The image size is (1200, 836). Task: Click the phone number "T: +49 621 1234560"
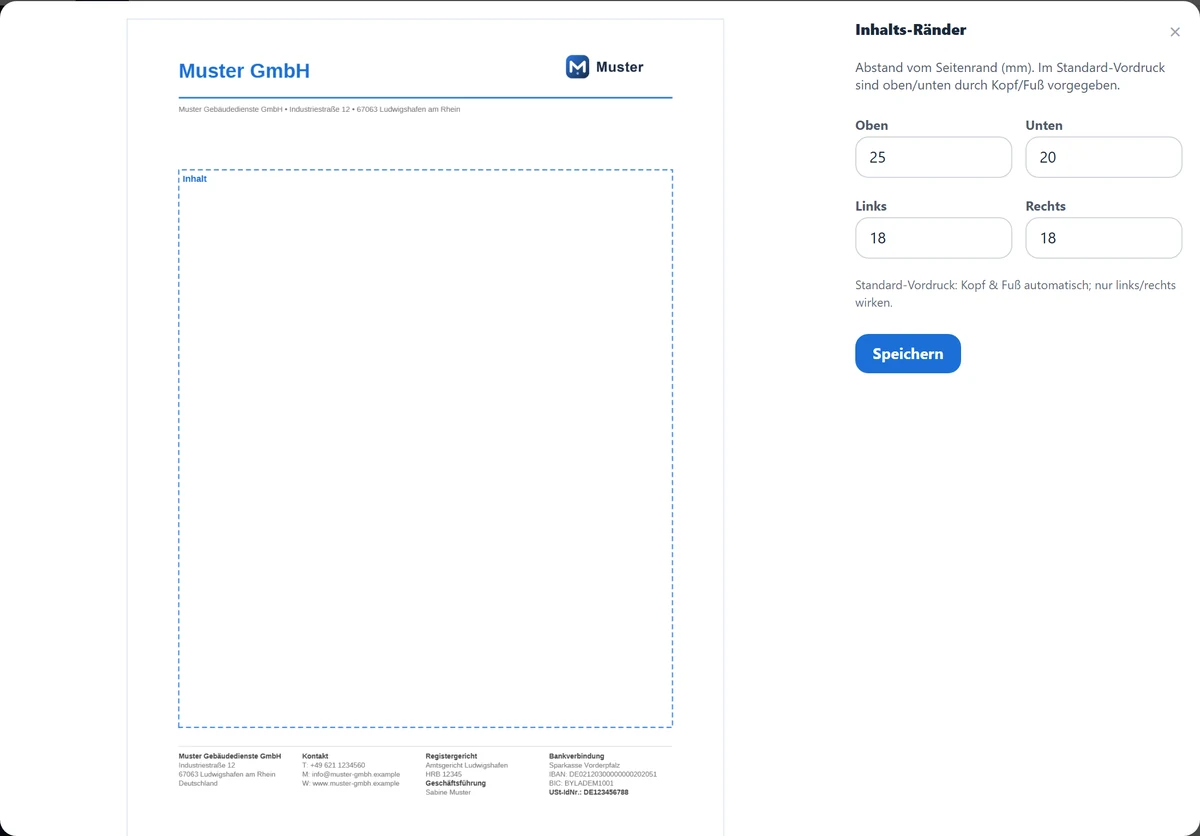(333, 765)
